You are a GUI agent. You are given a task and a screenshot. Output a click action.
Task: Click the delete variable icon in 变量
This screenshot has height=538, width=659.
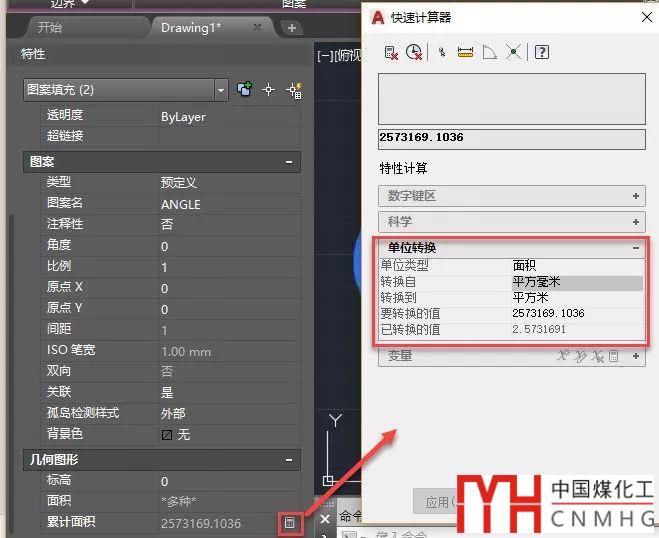(x=597, y=356)
